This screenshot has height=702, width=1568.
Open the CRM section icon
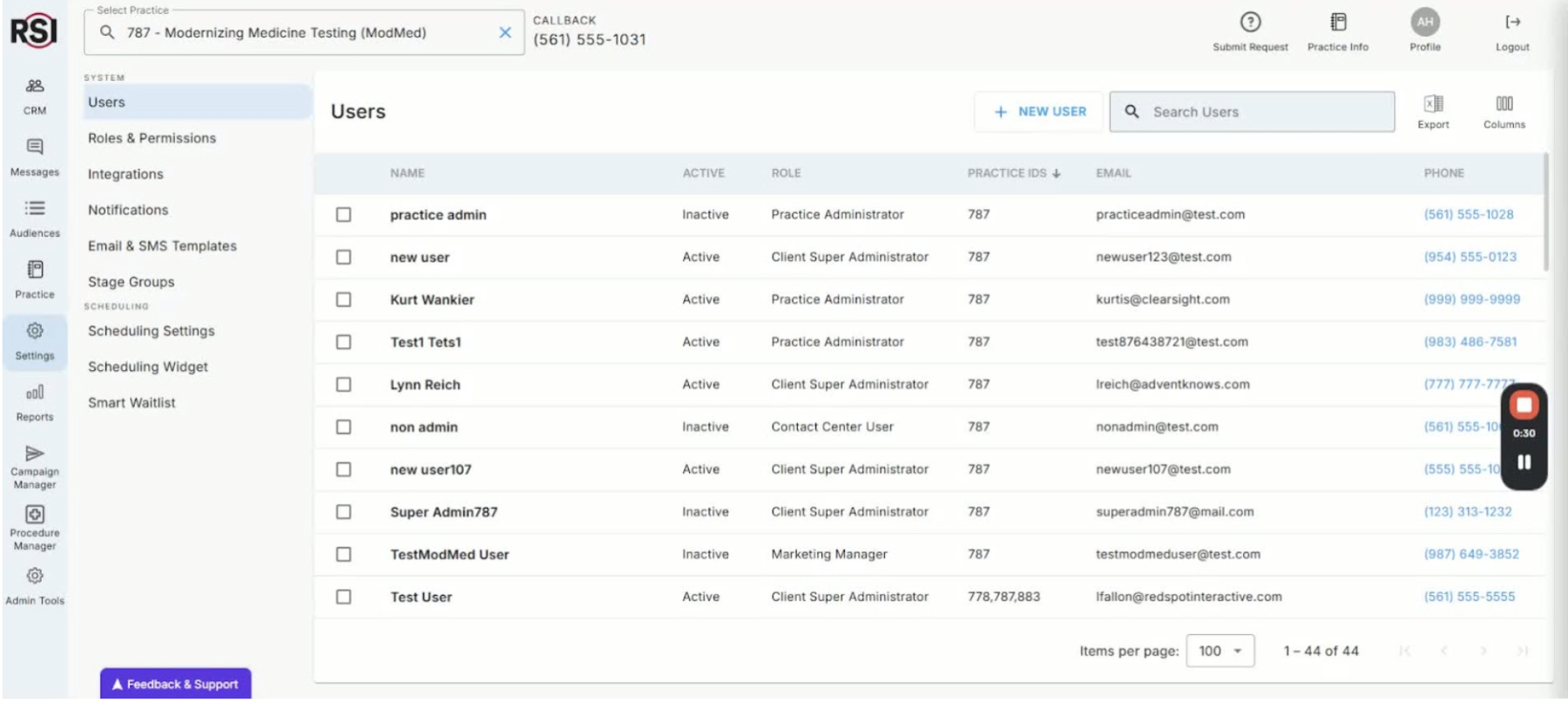click(35, 86)
